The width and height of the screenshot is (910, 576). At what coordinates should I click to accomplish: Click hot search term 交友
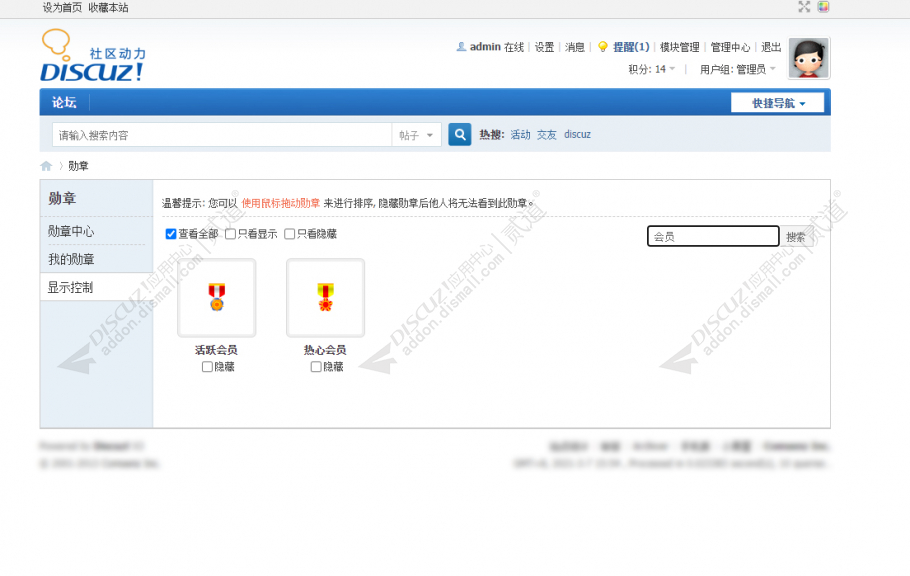(x=547, y=135)
